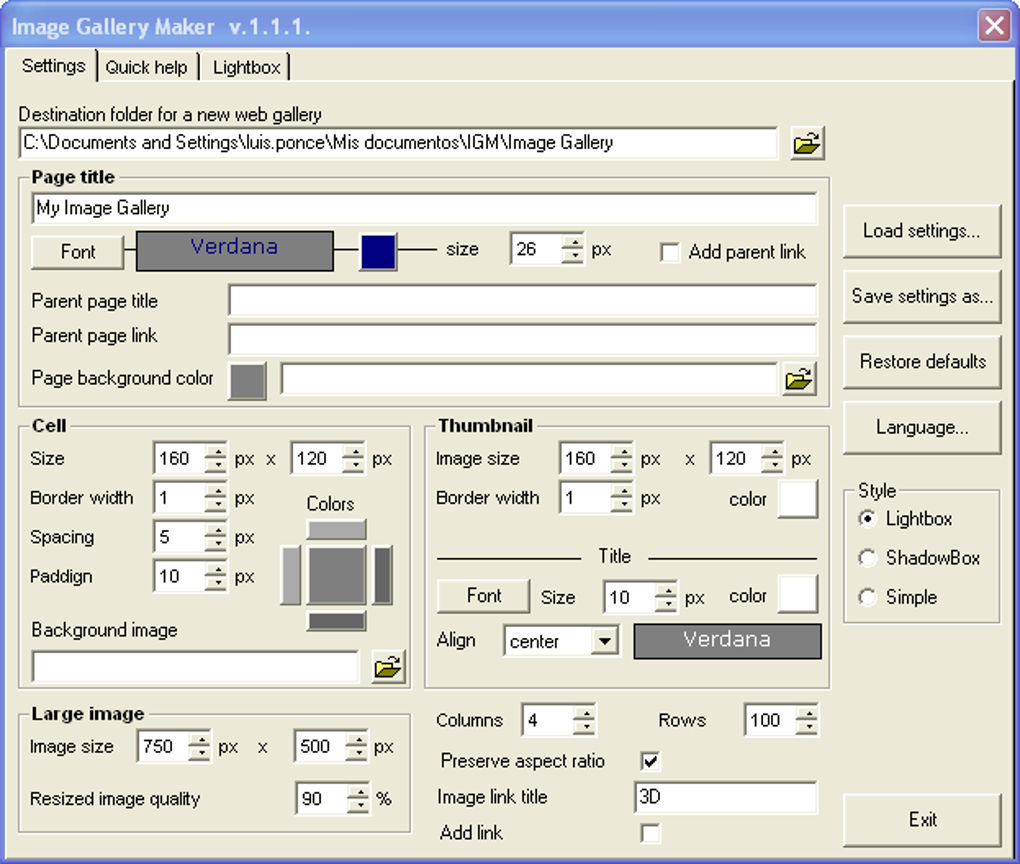Click the page background color swatch
Viewport: 1020px width, 864px height.
245,380
